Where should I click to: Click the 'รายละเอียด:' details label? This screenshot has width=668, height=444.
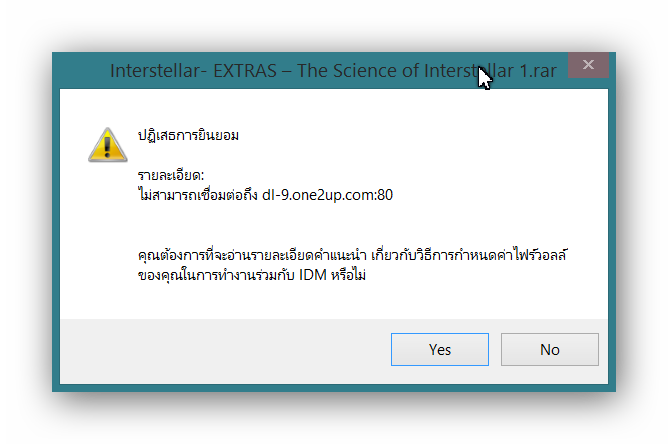[x=171, y=175]
